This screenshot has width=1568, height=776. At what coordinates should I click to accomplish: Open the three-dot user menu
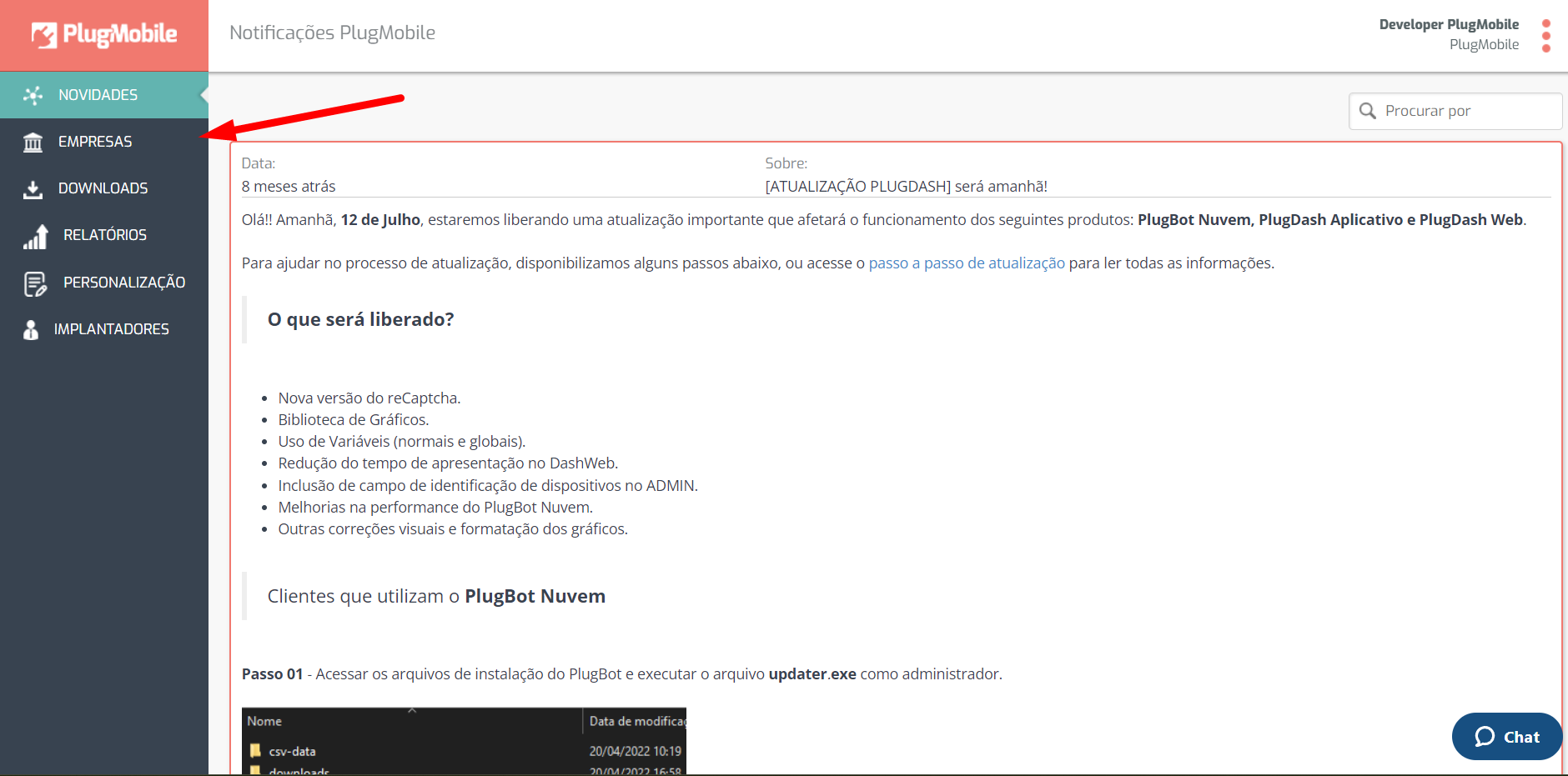point(1546,36)
